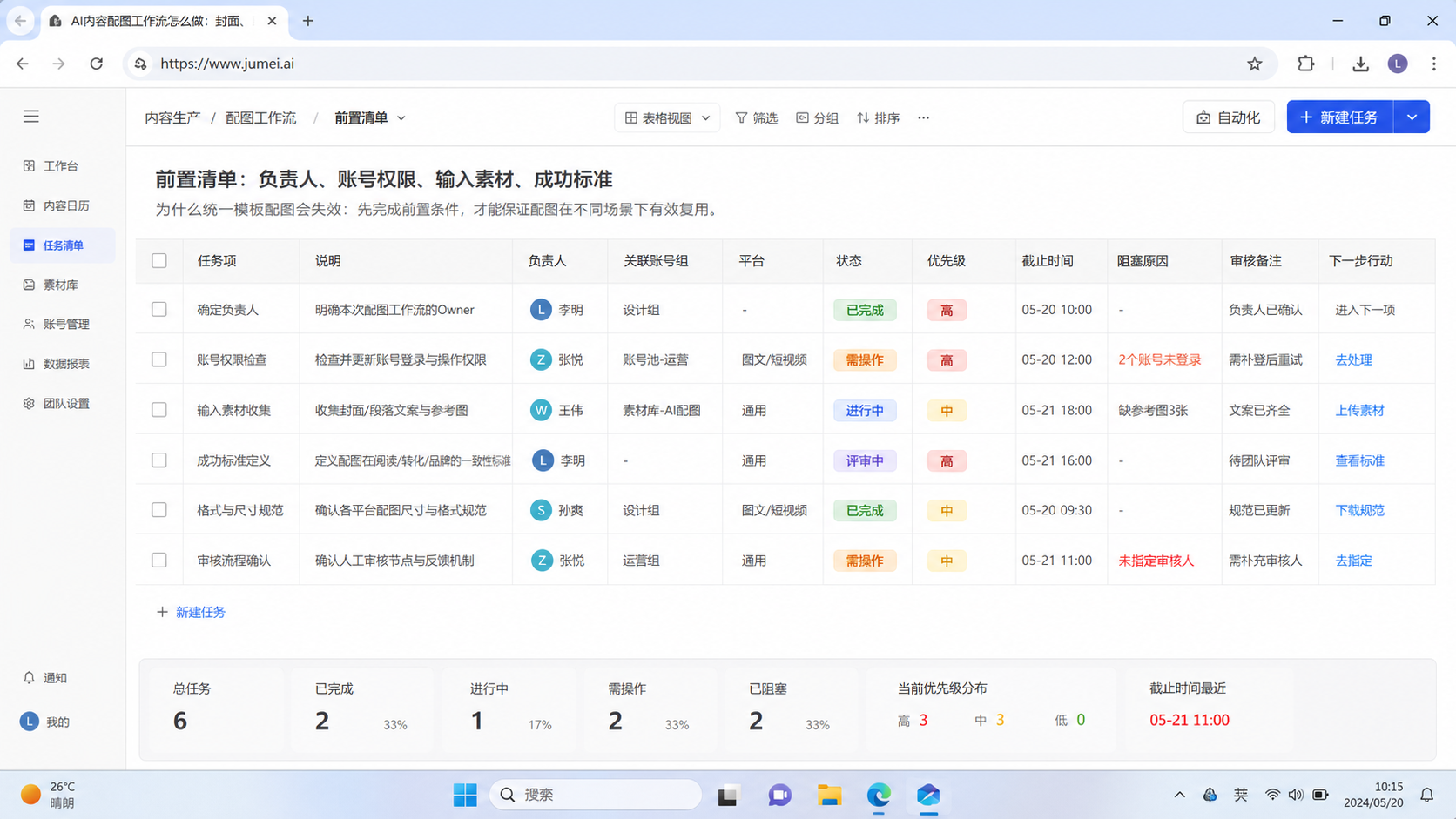The width and height of the screenshot is (1456, 819).
Task: Check the 格式与尺寸规范 row checkbox
Action: [x=159, y=510]
